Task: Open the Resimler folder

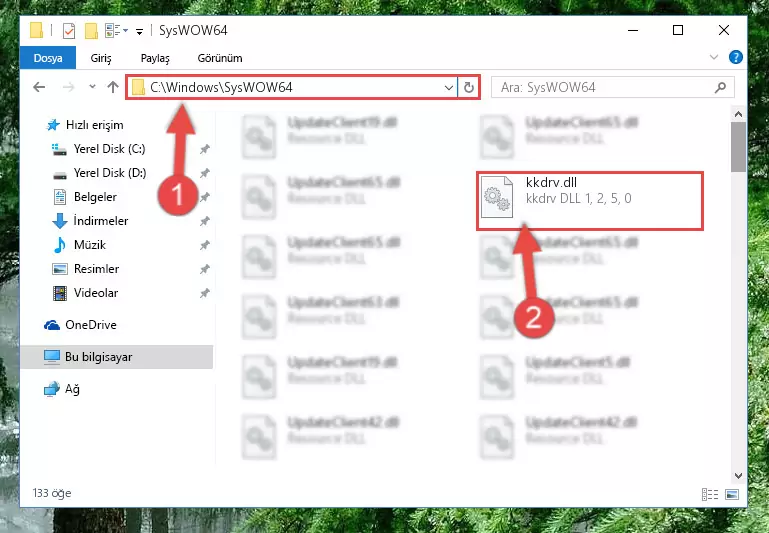Action: click(96, 269)
